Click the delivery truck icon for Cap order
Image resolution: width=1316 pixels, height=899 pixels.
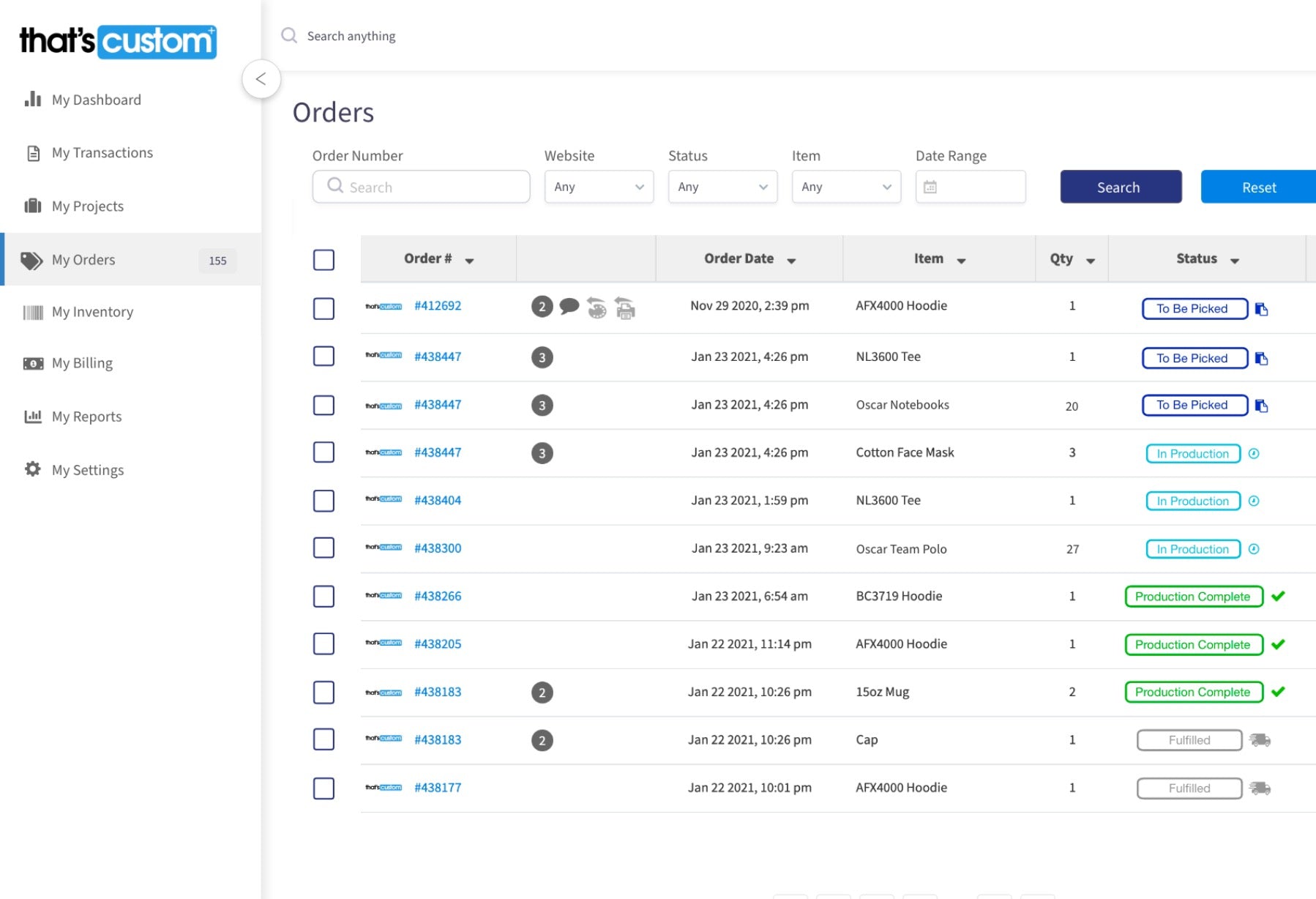pyautogui.click(x=1260, y=740)
